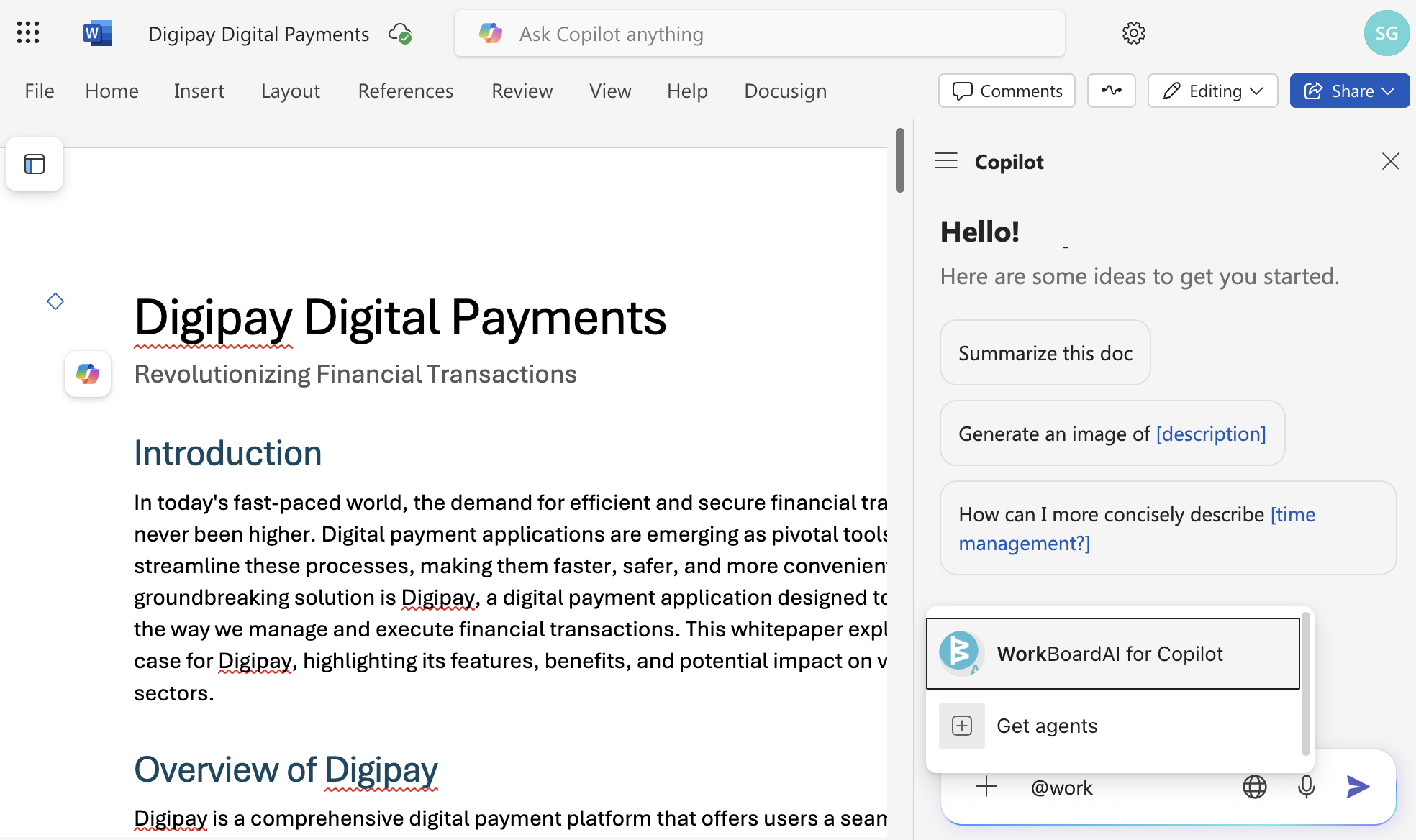1416x840 pixels.
Task: Select WorkBoardAI for Copilot agent
Action: click(x=1112, y=654)
